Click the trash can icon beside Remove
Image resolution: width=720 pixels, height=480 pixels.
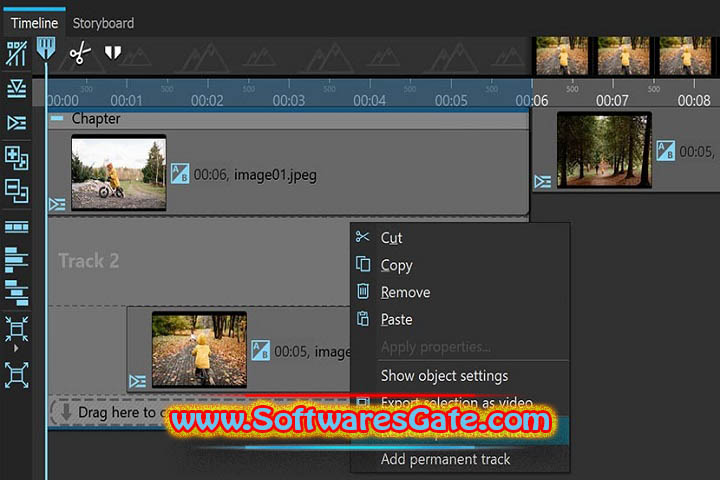363,291
